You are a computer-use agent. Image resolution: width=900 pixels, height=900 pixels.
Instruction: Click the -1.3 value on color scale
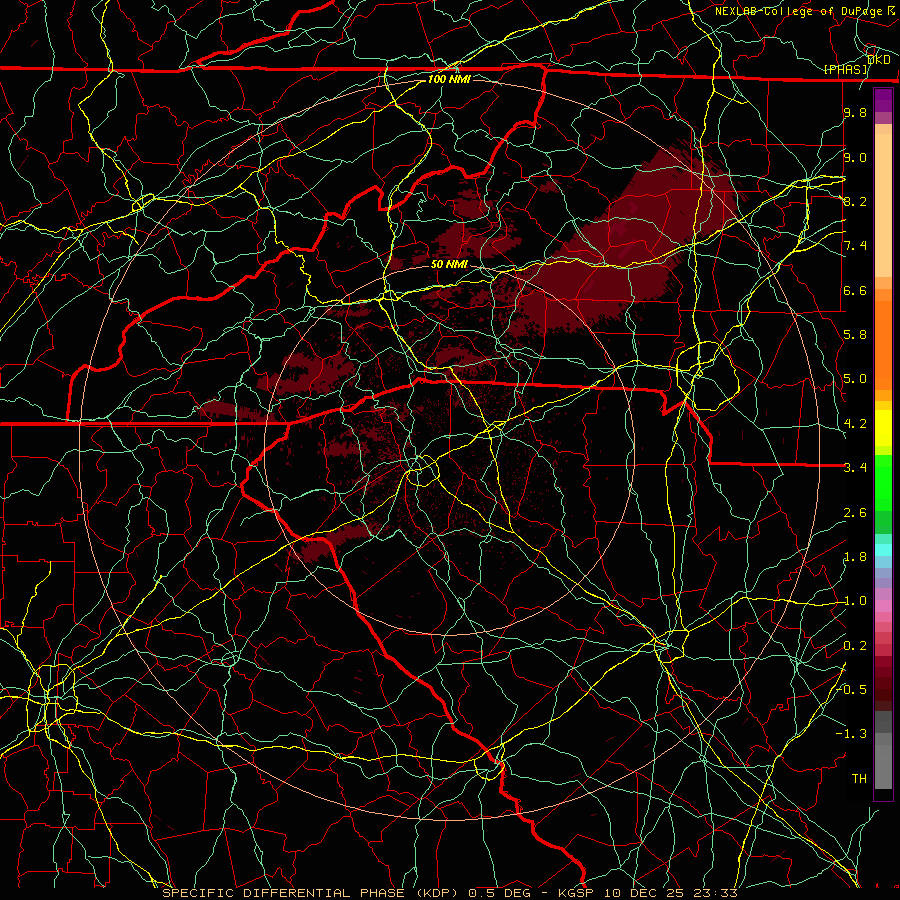[x=851, y=734]
